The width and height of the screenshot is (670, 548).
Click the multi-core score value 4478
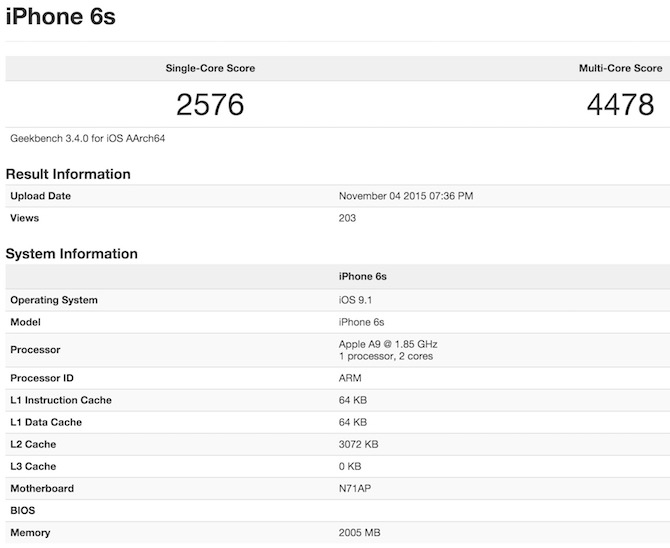(x=620, y=104)
